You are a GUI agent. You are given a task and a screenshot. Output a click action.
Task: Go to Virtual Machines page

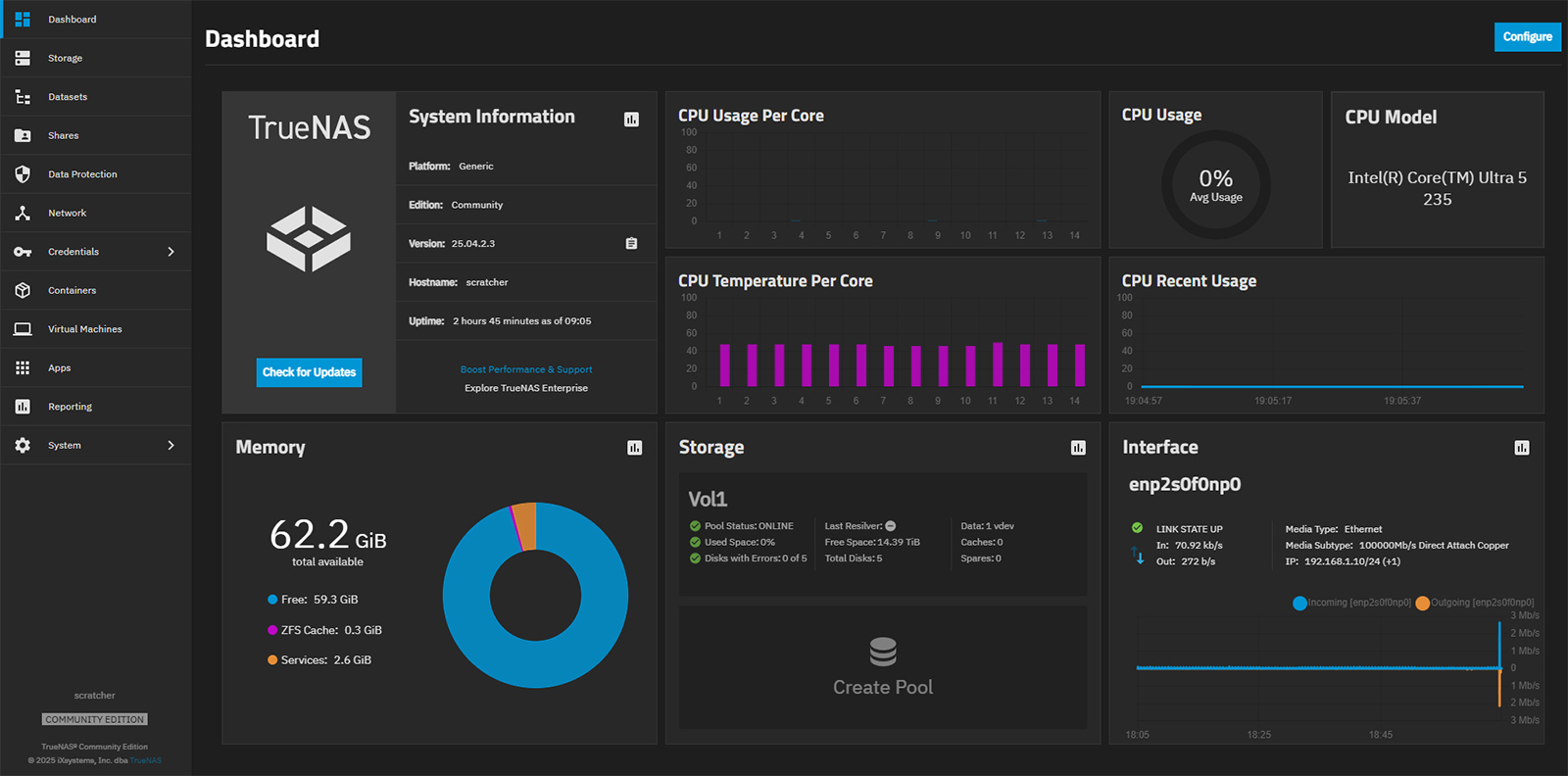84,329
